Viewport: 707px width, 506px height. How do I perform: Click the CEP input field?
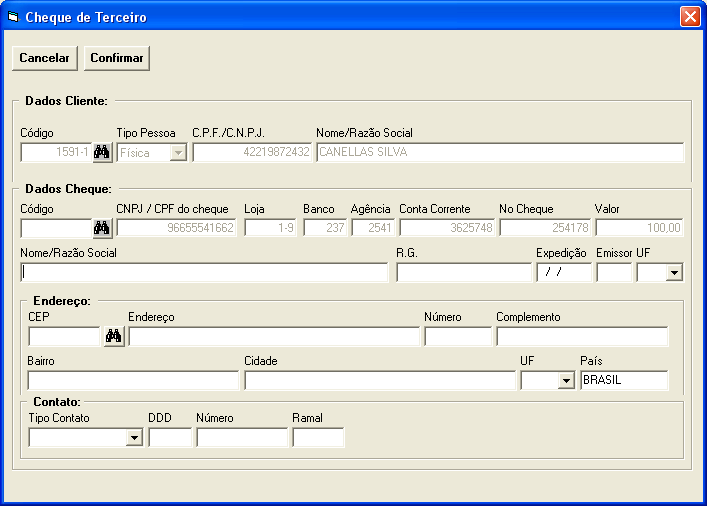64,336
